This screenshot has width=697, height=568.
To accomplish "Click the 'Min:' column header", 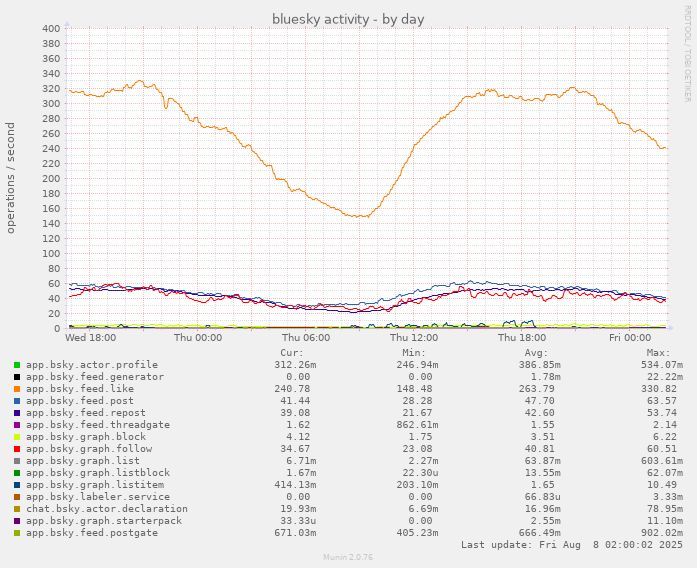I will [414, 353].
